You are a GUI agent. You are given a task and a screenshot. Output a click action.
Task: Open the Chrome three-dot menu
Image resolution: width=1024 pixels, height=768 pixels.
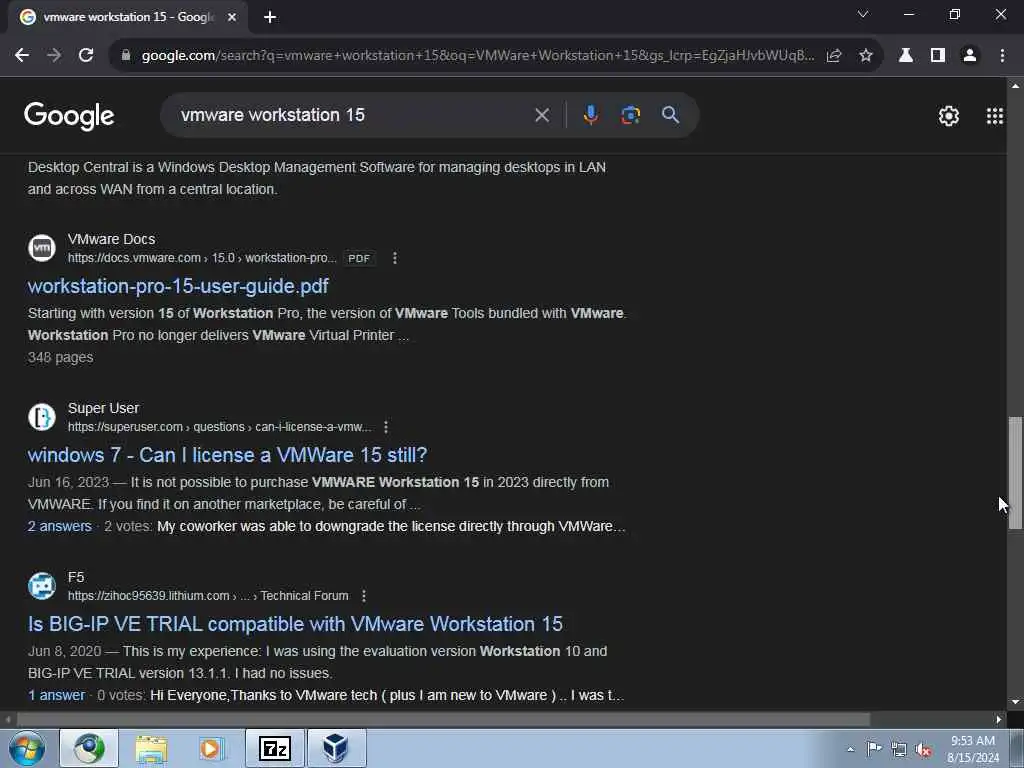1002,56
